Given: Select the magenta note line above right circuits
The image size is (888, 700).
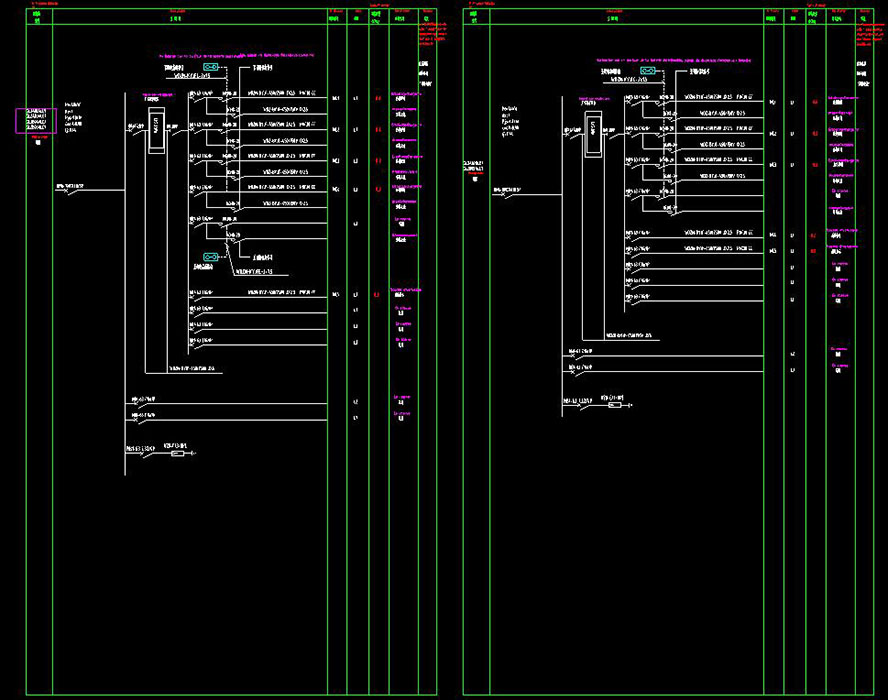Looking at the screenshot, I should click(673, 60).
